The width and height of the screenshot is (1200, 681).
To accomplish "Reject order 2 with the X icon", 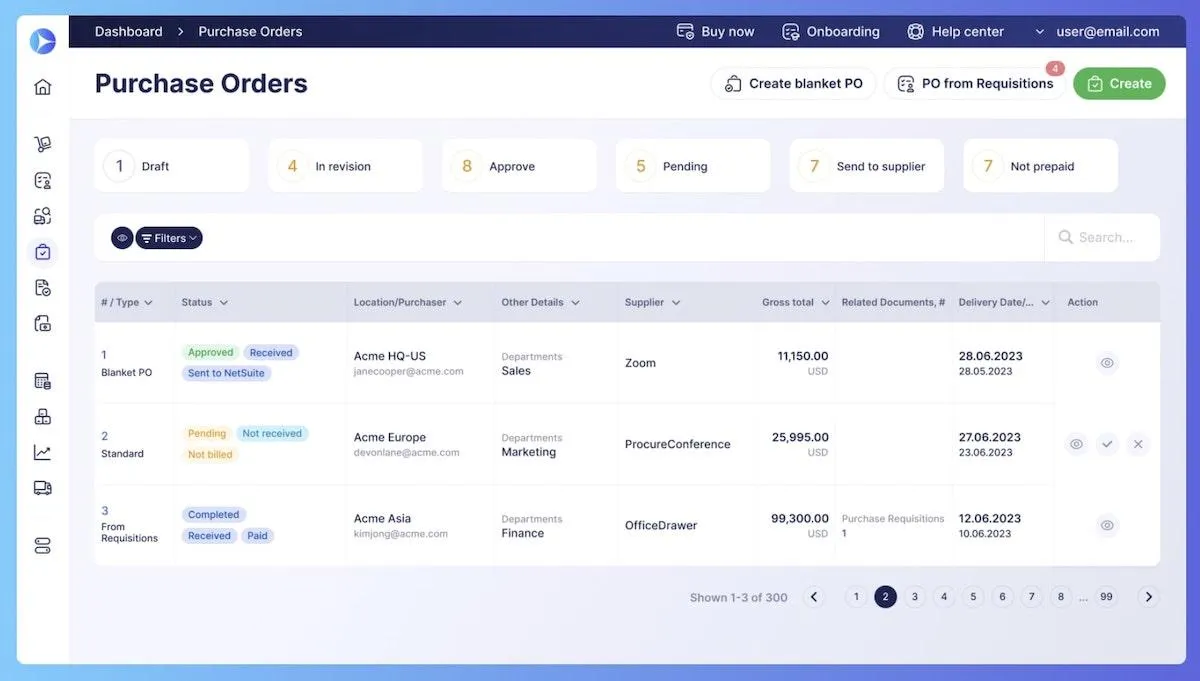I will (x=1137, y=444).
